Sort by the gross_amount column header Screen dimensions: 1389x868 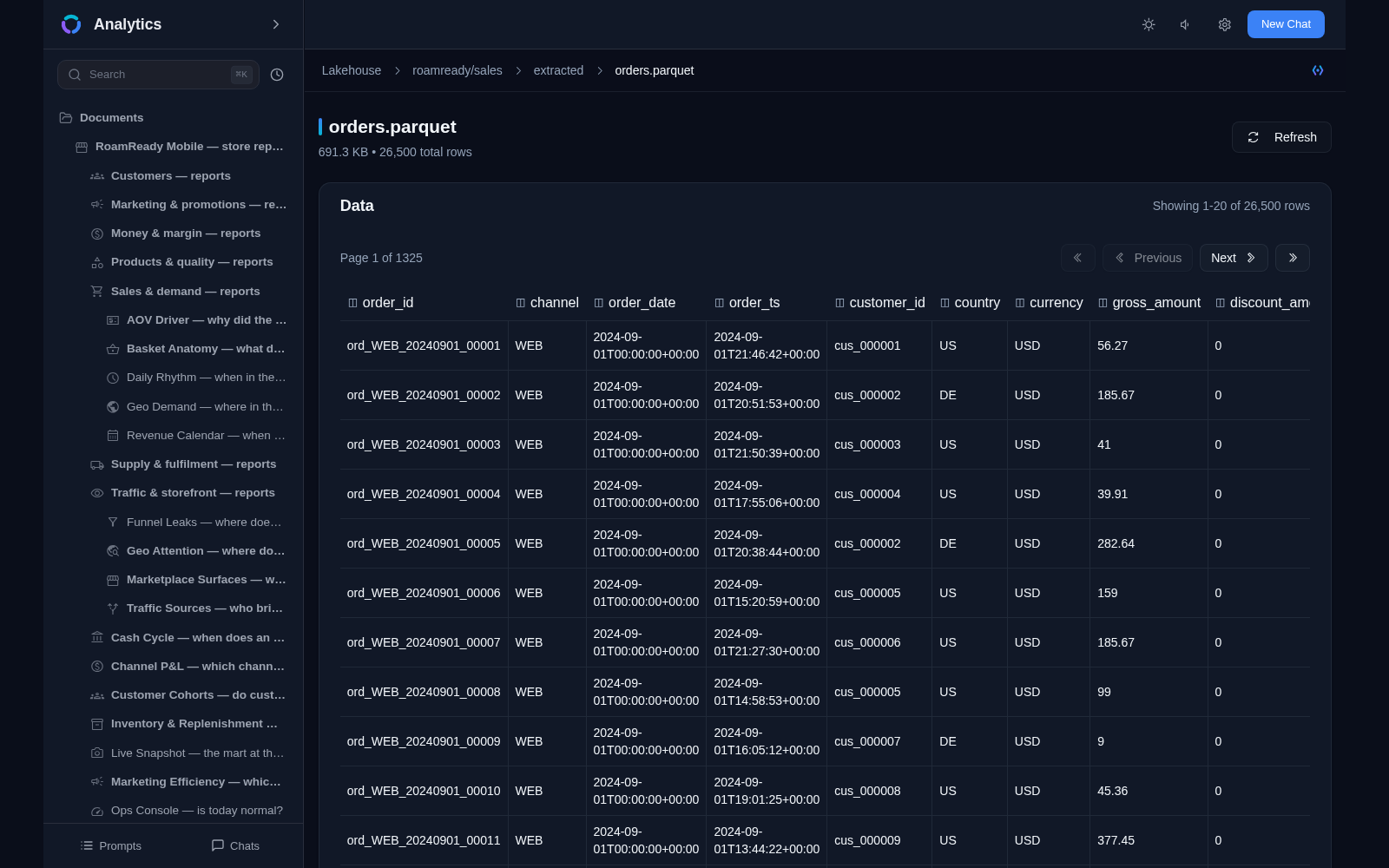(1149, 303)
